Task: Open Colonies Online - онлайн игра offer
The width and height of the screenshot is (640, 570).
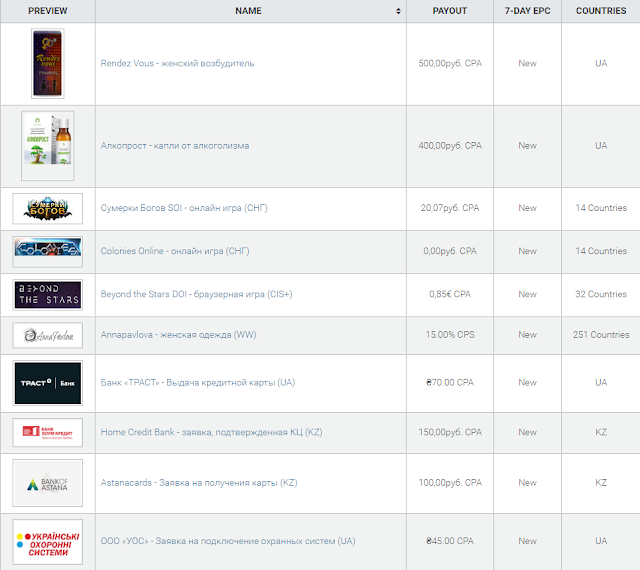Action: pyautogui.click(x=175, y=251)
